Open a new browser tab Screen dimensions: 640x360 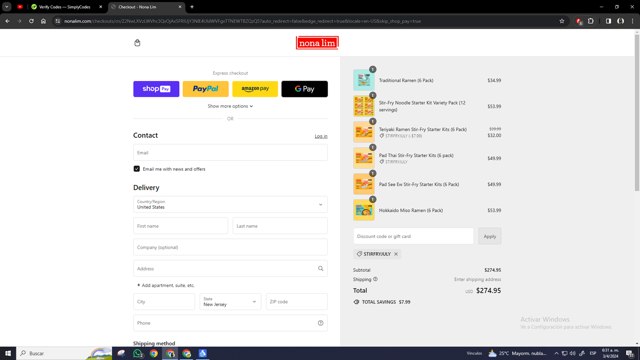click(x=192, y=7)
